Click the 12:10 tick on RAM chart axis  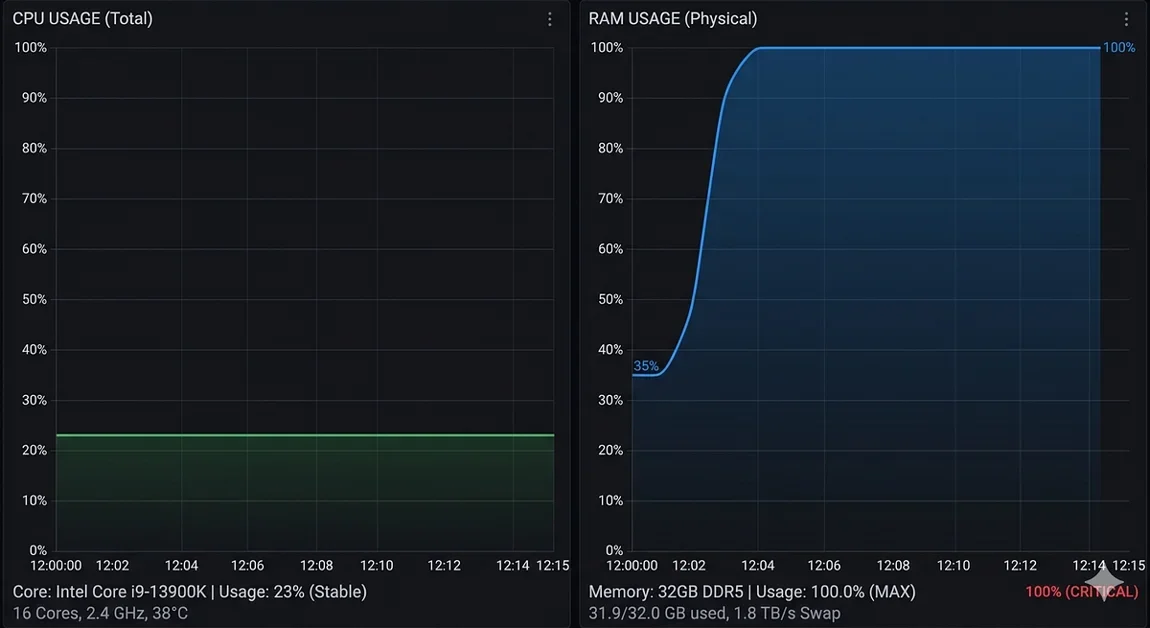tap(953, 566)
